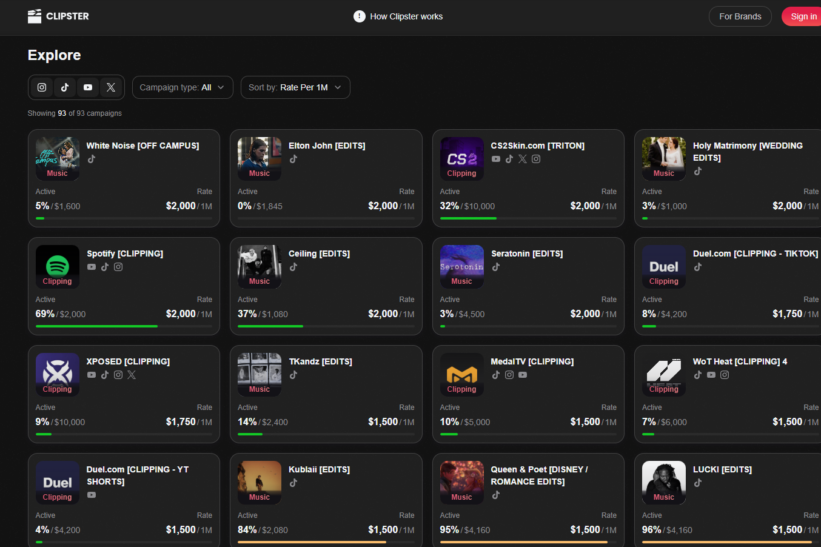Click TikTok icon on LUCKI [EDITS] card
The image size is (821, 547).
698,483
